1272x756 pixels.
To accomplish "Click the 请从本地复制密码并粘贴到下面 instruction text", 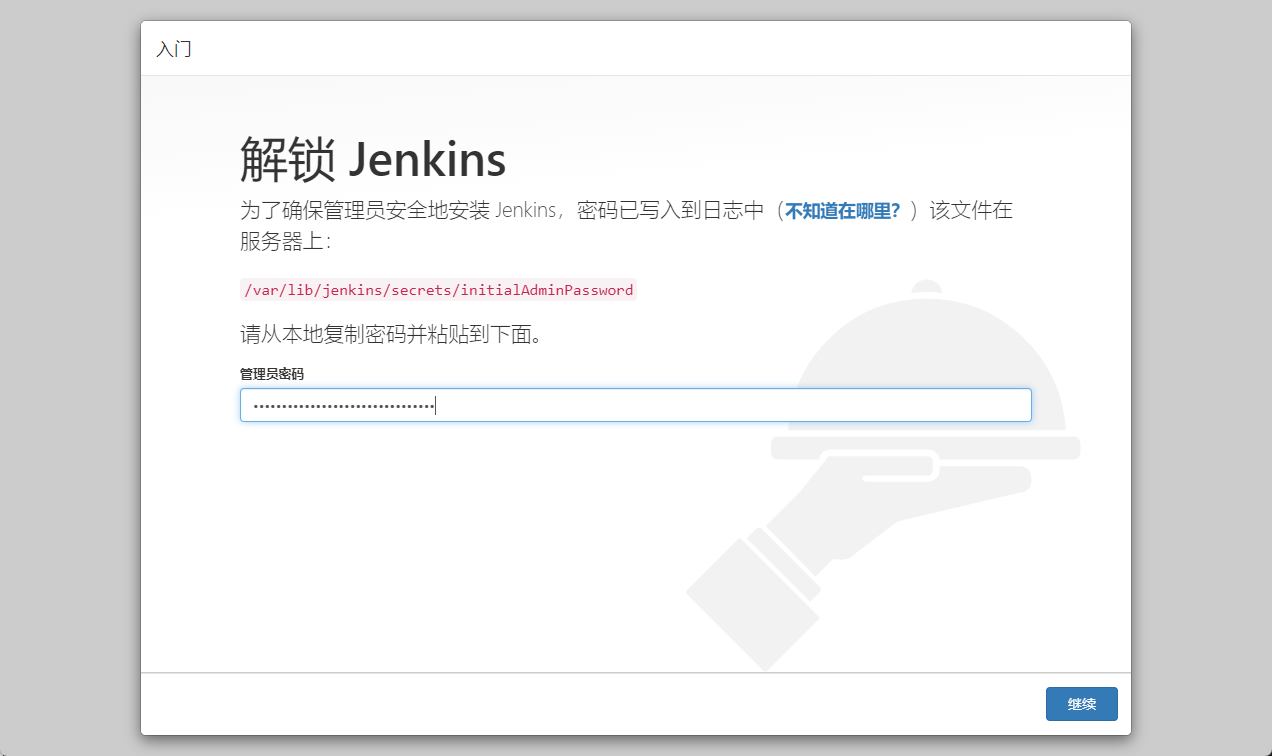I will click(x=392, y=335).
